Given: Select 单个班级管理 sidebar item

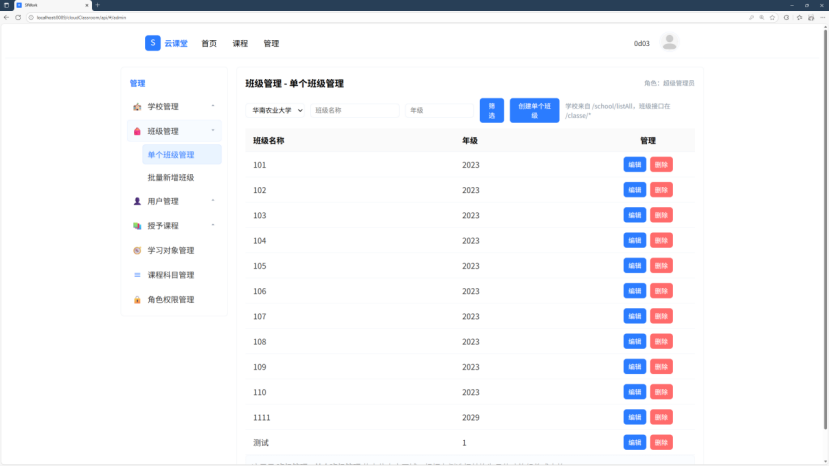Looking at the screenshot, I should point(182,155).
